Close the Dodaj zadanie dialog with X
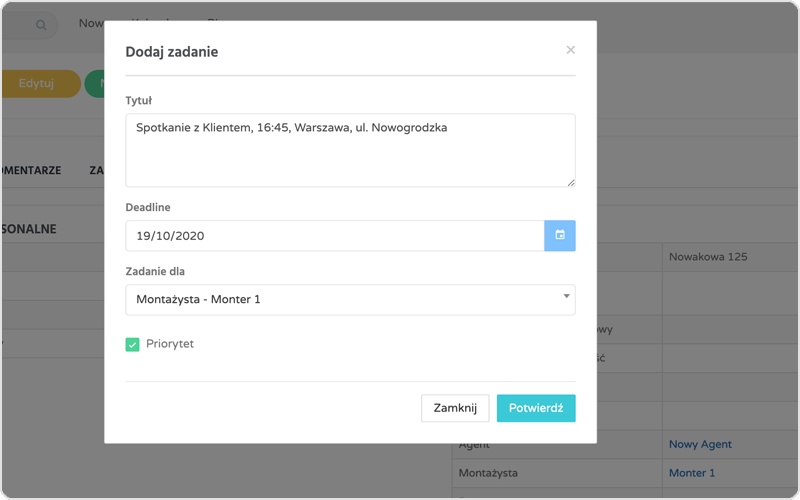The height and width of the screenshot is (500, 800). (570, 50)
